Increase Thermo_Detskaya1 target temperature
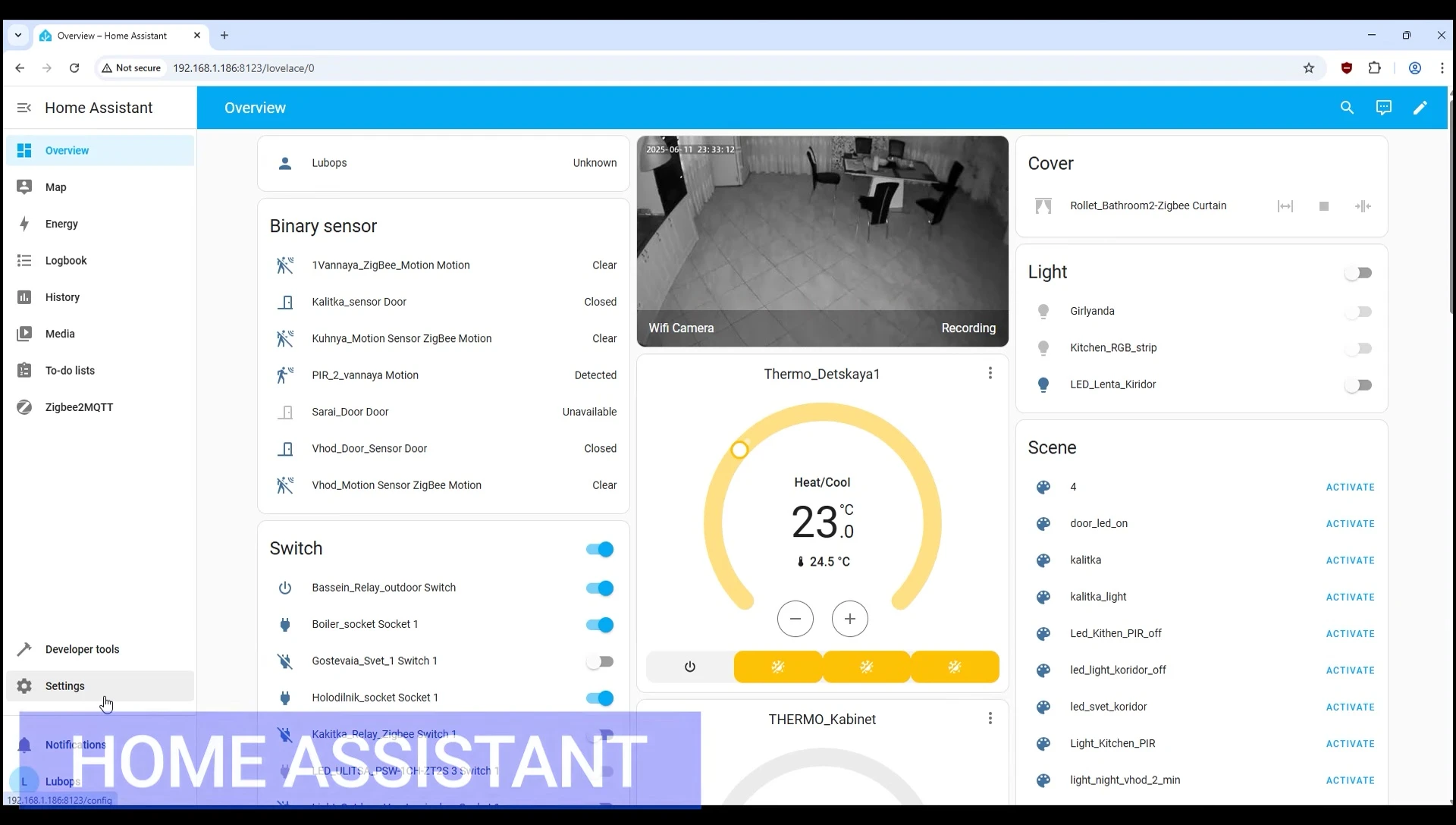This screenshot has width=1456, height=825. pos(849,620)
